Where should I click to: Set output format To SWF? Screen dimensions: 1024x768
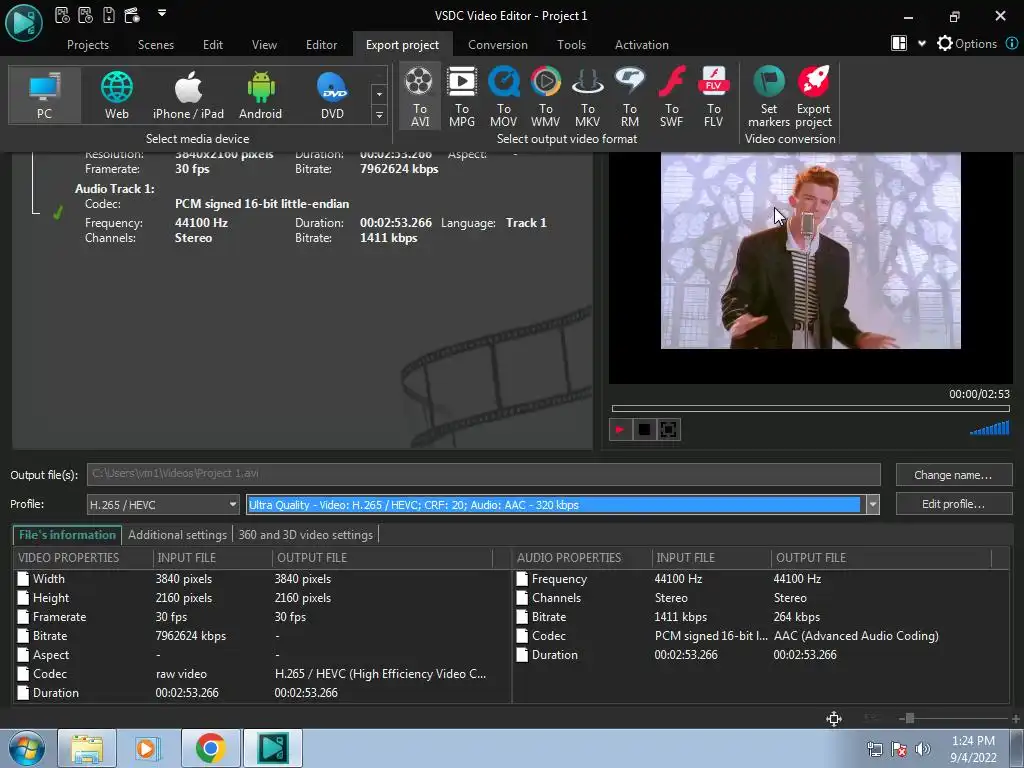pos(671,97)
